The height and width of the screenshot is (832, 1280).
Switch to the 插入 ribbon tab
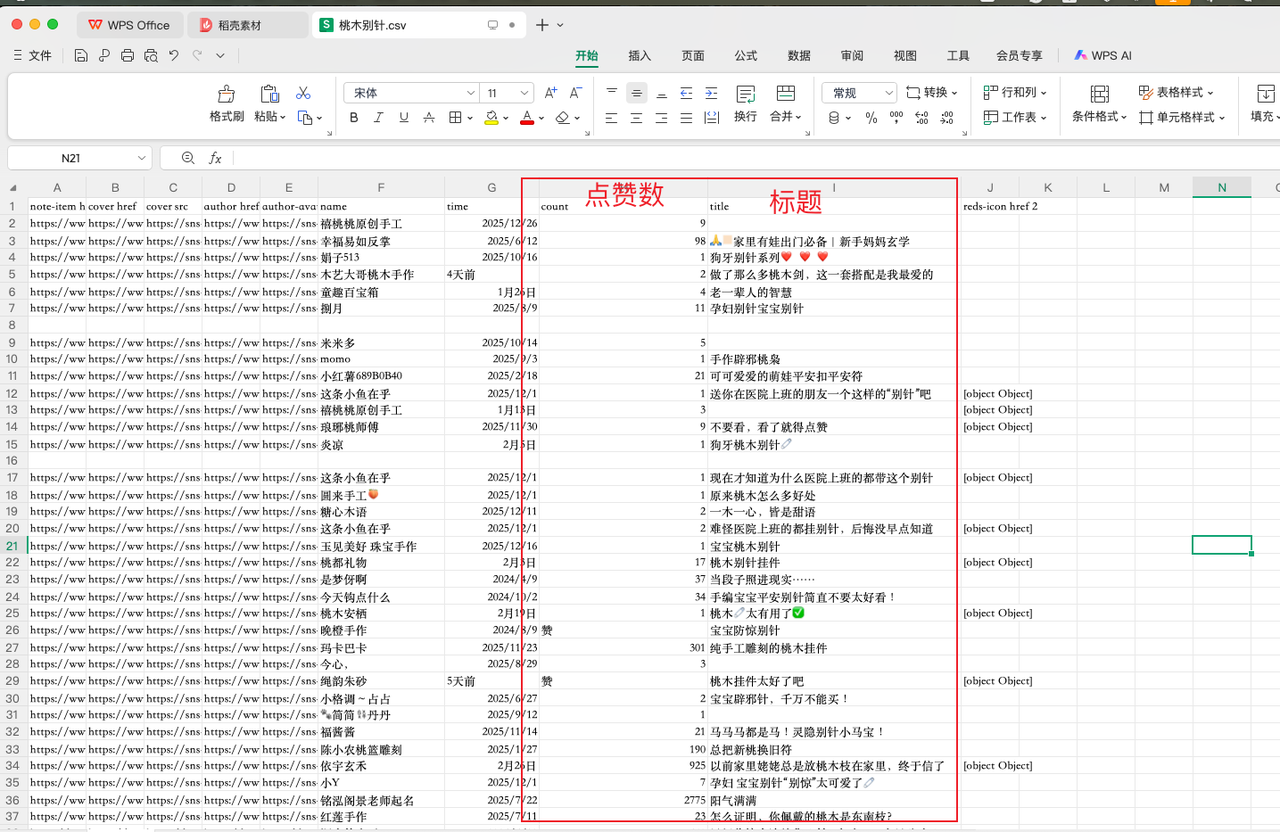tap(639, 56)
